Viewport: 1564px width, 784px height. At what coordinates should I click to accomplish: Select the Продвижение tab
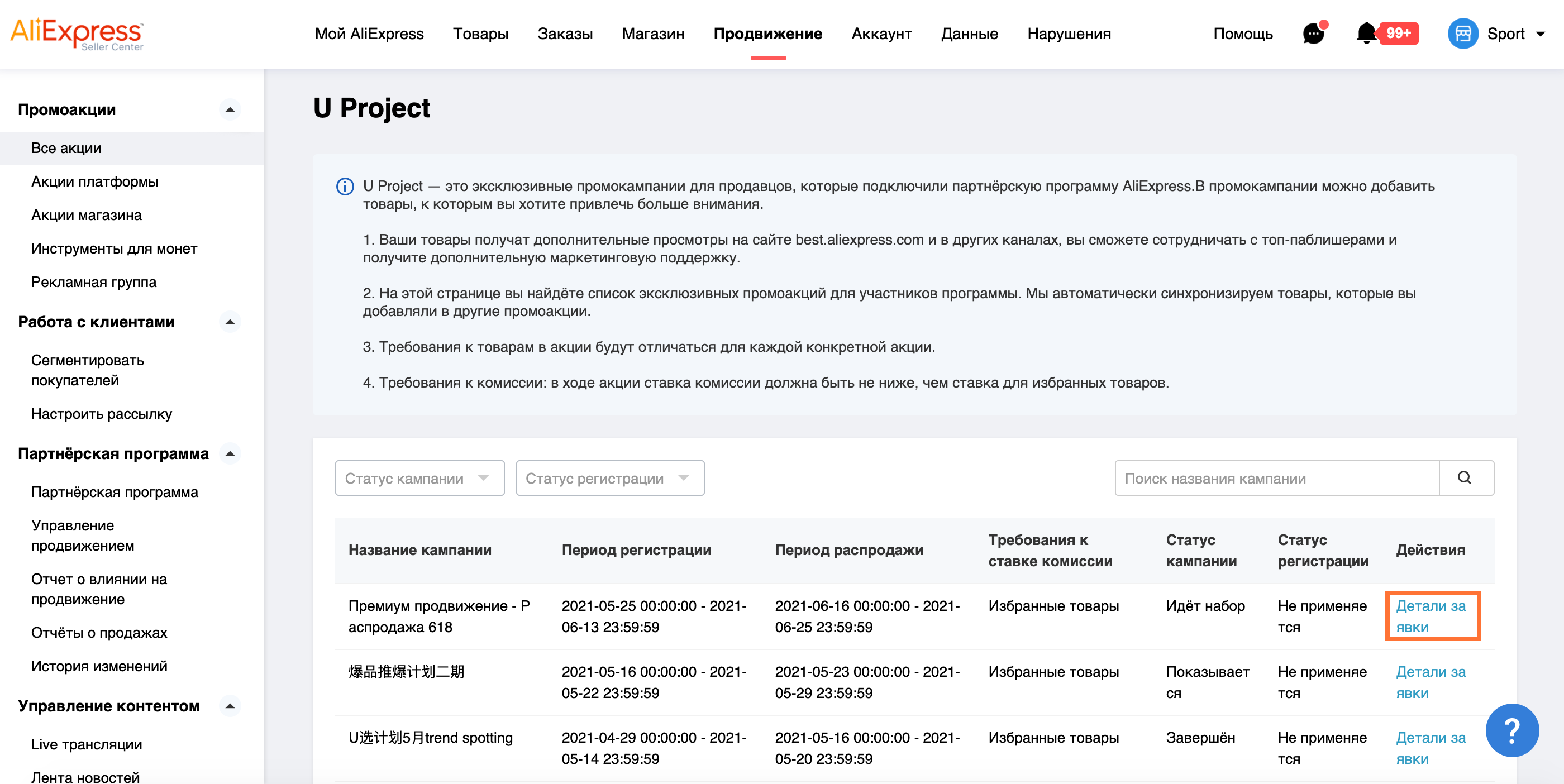tap(767, 34)
